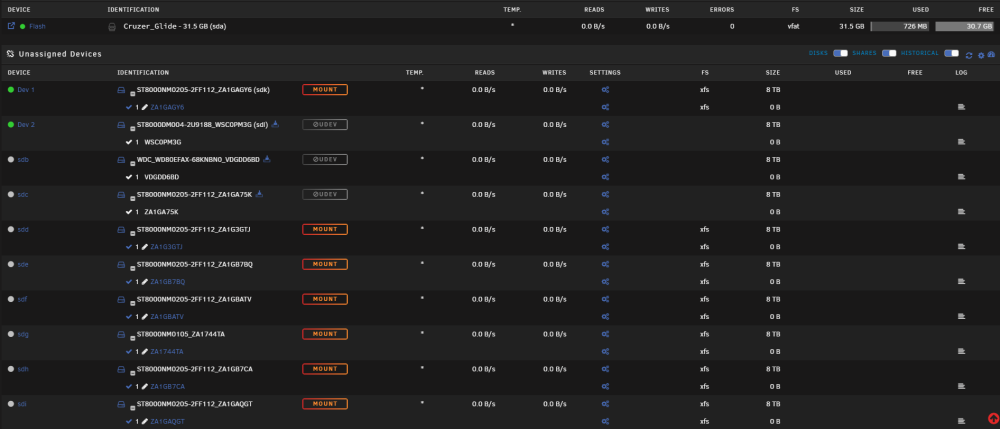Viewport: 1000px width, 429px height.
Task: Open the sdc device link
Action: tap(23, 194)
